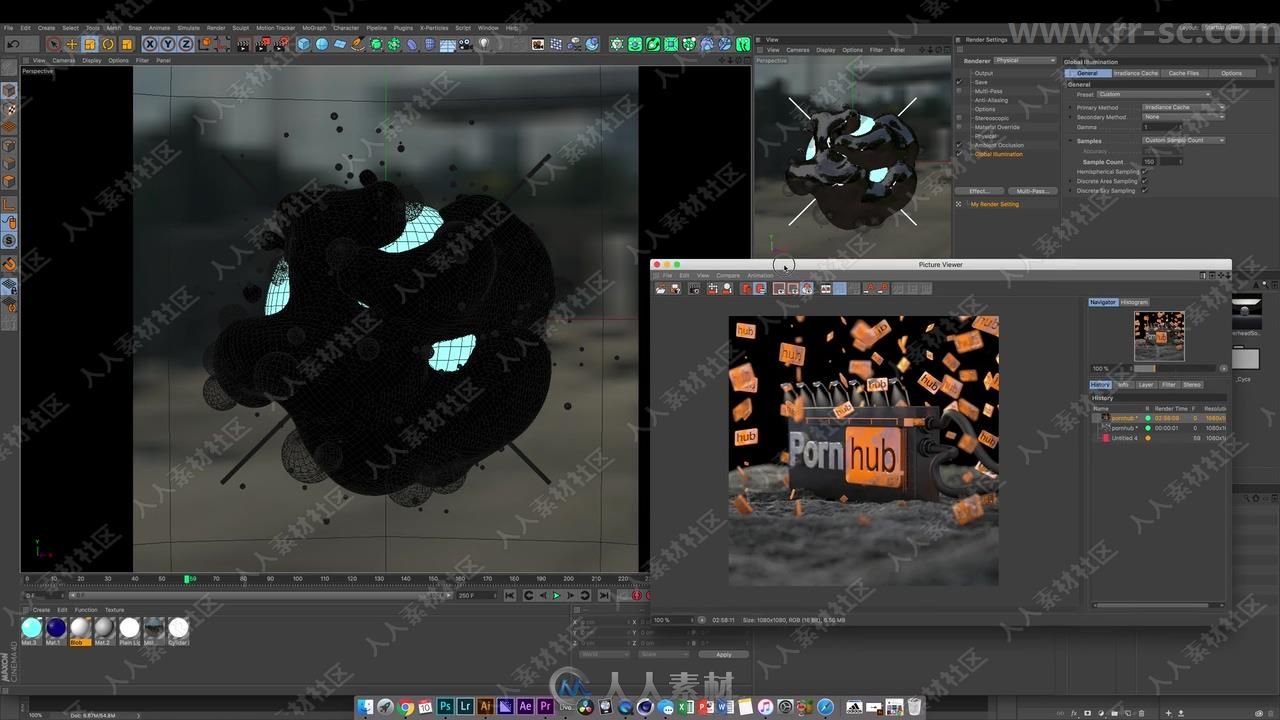Toggle the Global Illumination checkbox
Screen dimensions: 1280x720
coord(959,154)
